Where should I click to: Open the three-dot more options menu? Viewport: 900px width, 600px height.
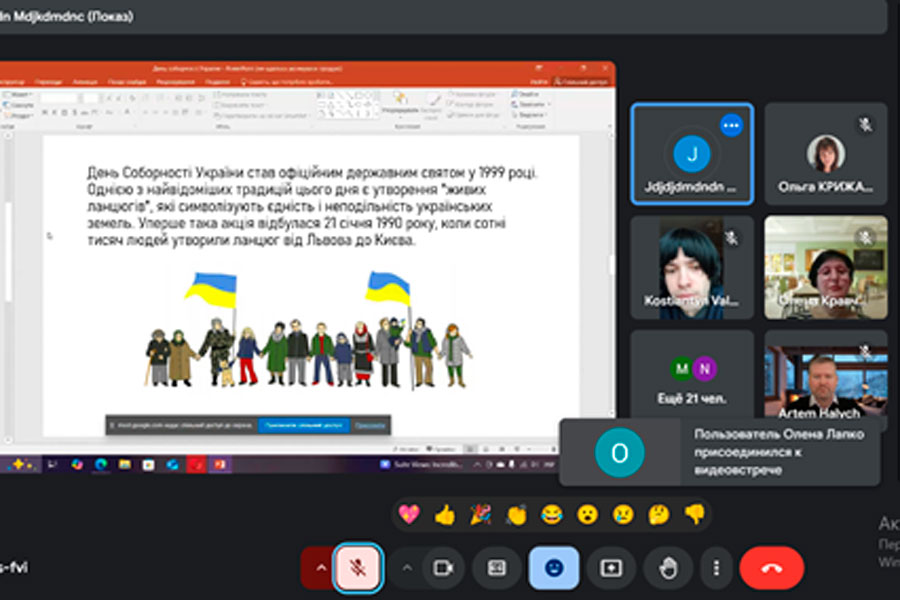[716, 568]
